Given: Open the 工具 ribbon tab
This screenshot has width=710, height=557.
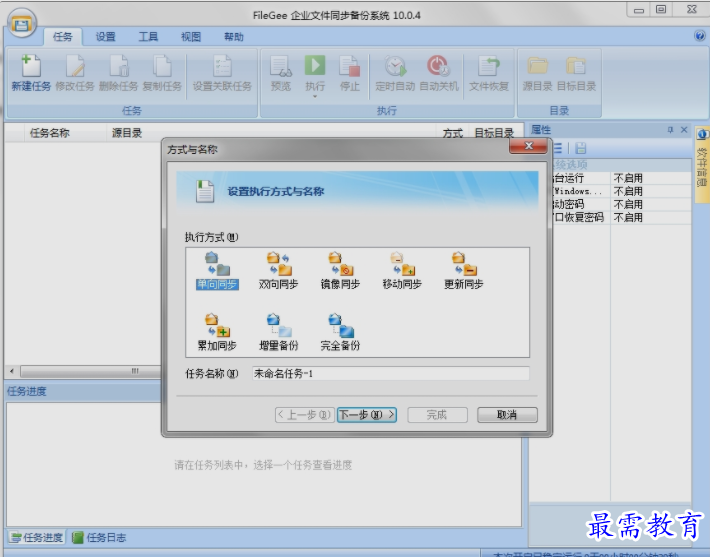Looking at the screenshot, I should point(148,37).
